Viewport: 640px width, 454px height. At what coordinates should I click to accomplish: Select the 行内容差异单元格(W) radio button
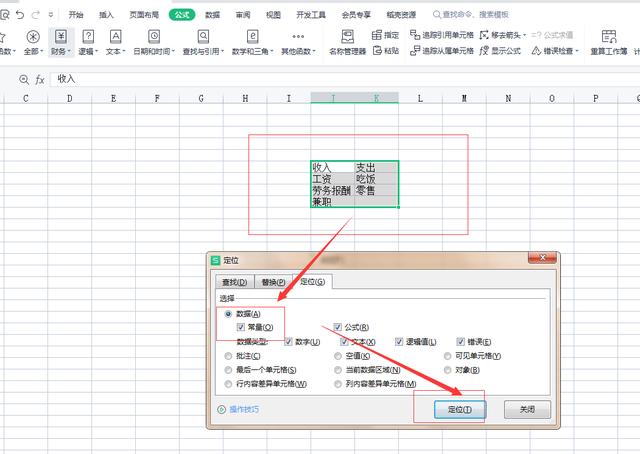tap(228, 384)
